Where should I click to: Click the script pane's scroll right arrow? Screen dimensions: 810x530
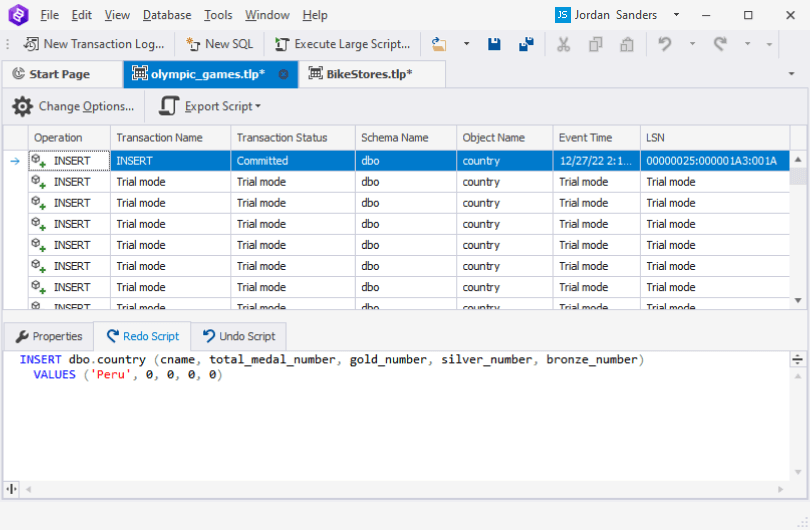781,489
